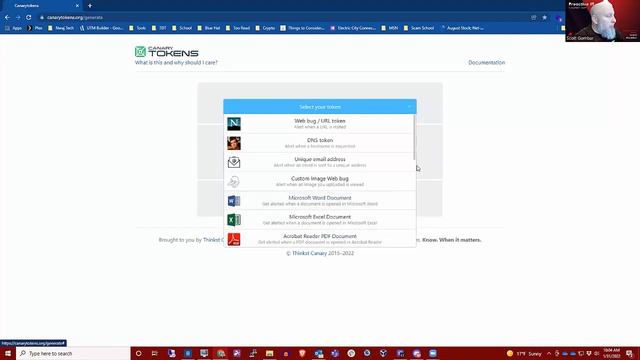Click the Scott Gombar webcam thumbnail
Viewport: 640px width, 360px height.
click(602, 21)
